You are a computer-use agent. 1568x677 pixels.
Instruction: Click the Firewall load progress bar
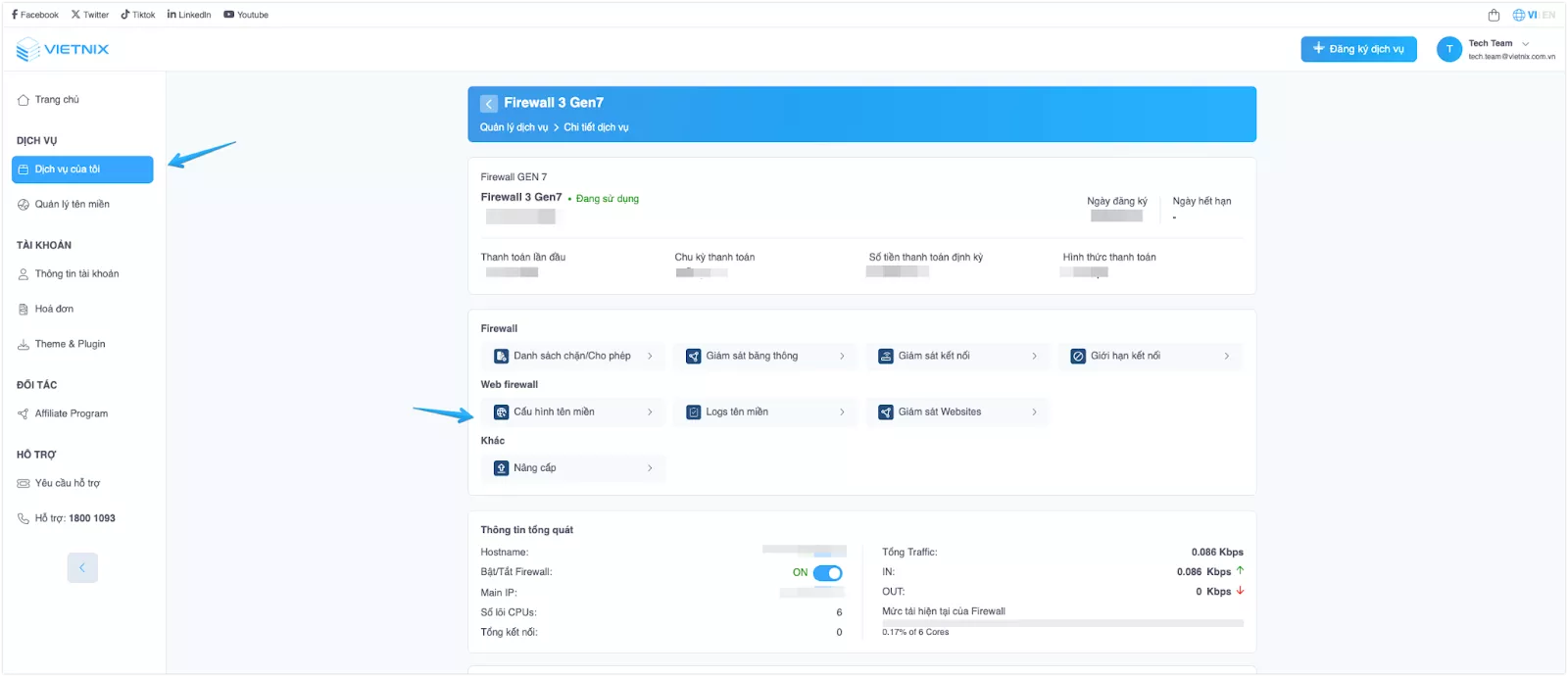click(1062, 623)
